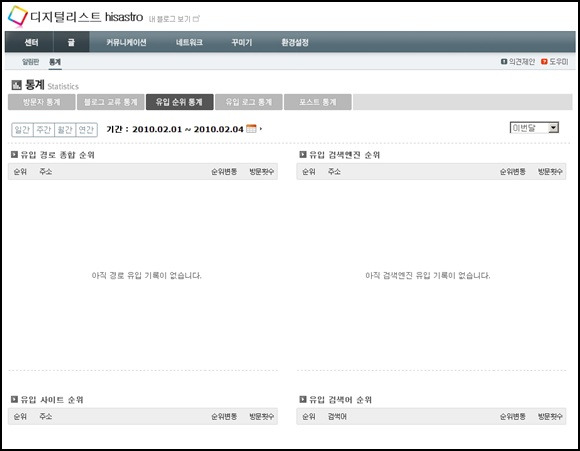Open the 커뮤니케이션 menu

pyautogui.click(x=127, y=42)
